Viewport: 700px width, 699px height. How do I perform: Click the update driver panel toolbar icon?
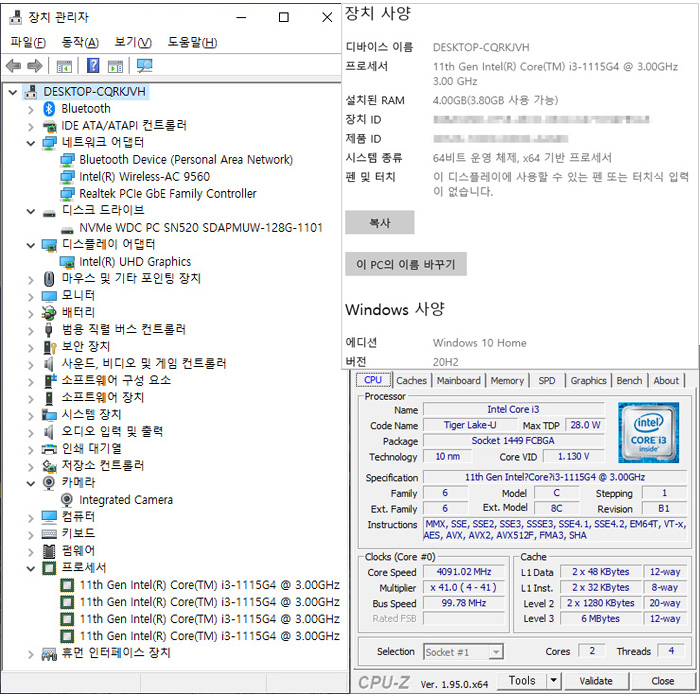[x=115, y=67]
